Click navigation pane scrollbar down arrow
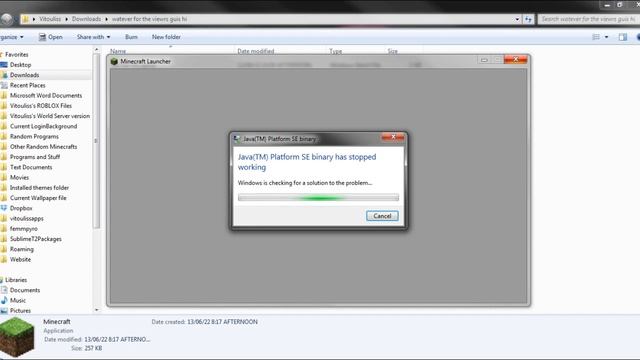640x360 pixels. click(96, 310)
